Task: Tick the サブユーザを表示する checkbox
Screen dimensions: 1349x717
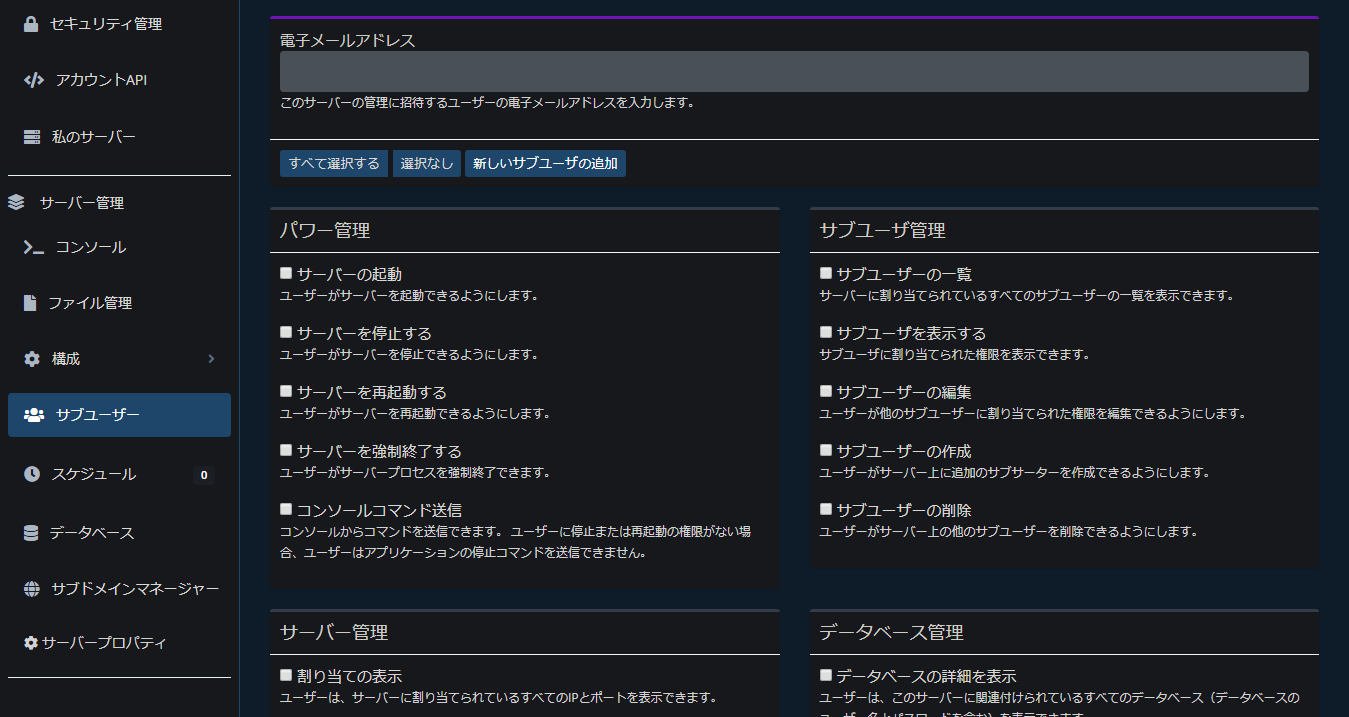Action: tap(826, 332)
